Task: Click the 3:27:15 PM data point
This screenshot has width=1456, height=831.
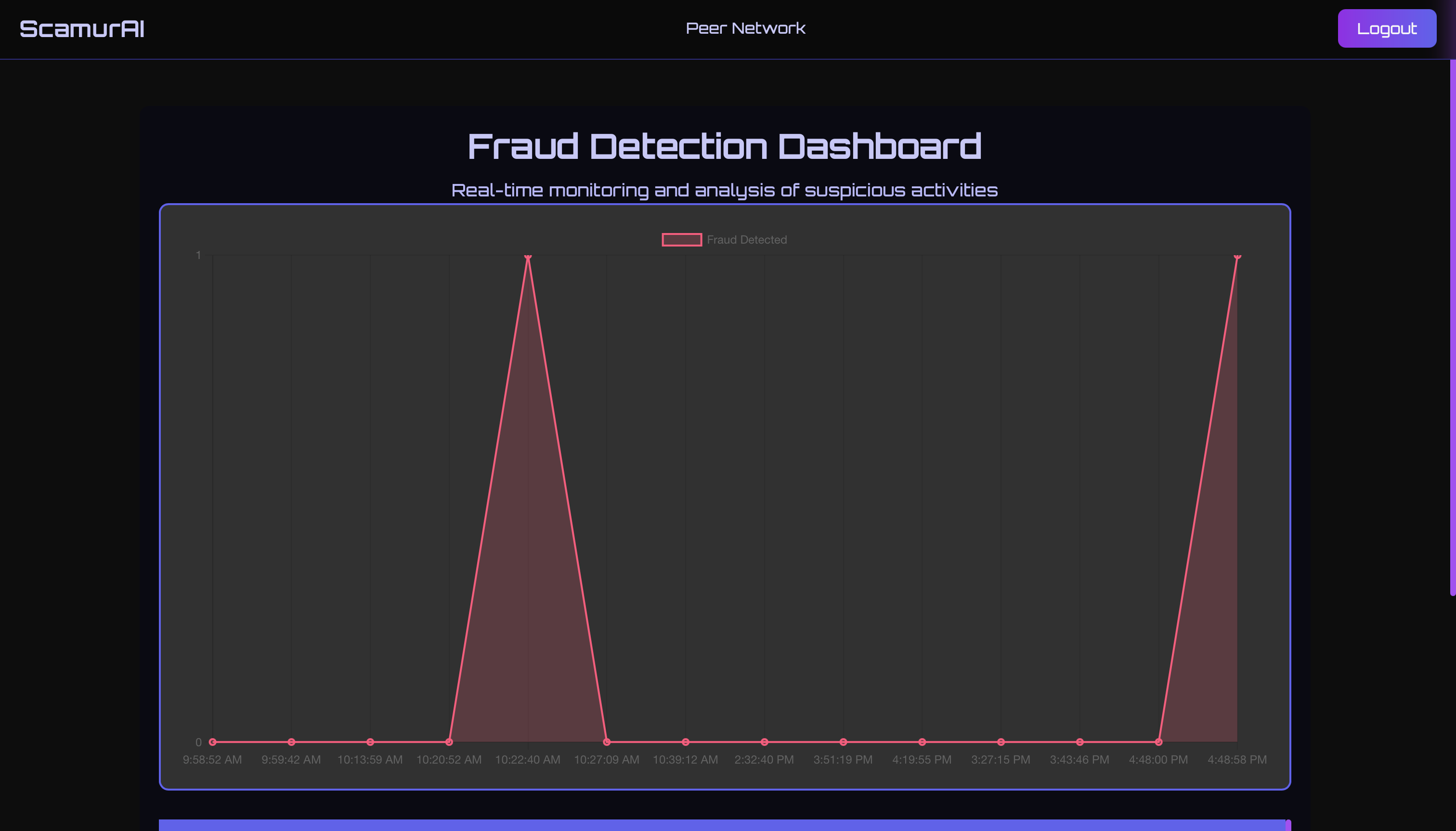Action: point(1001,742)
